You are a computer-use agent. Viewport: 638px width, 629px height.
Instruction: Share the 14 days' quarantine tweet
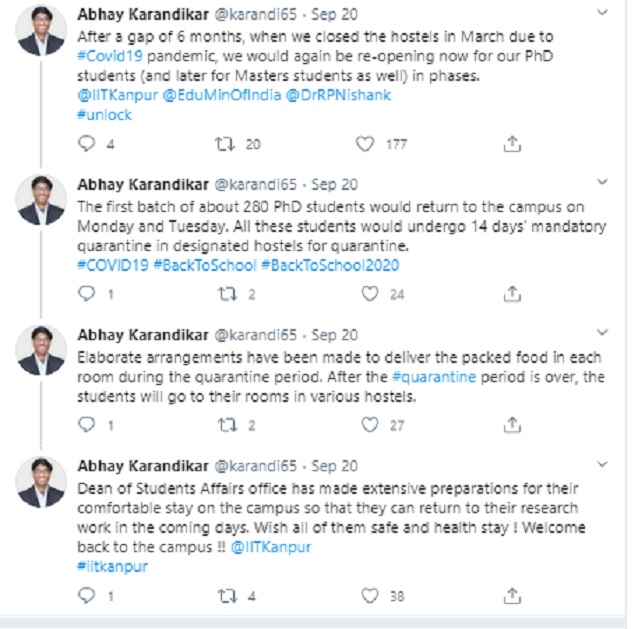tap(512, 294)
